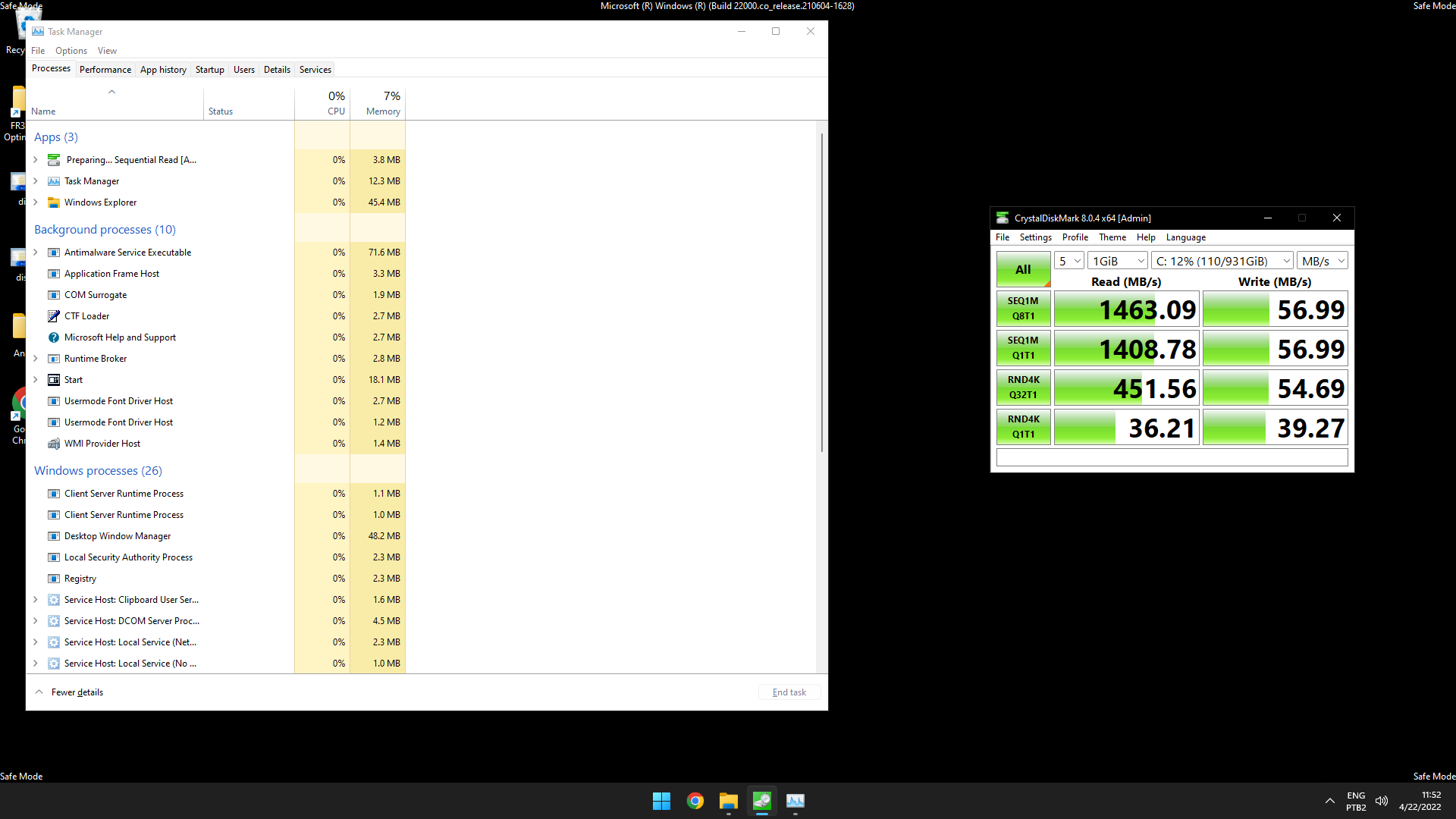1456x819 pixels.
Task: Sort by the Status column header
Action: click(x=249, y=103)
